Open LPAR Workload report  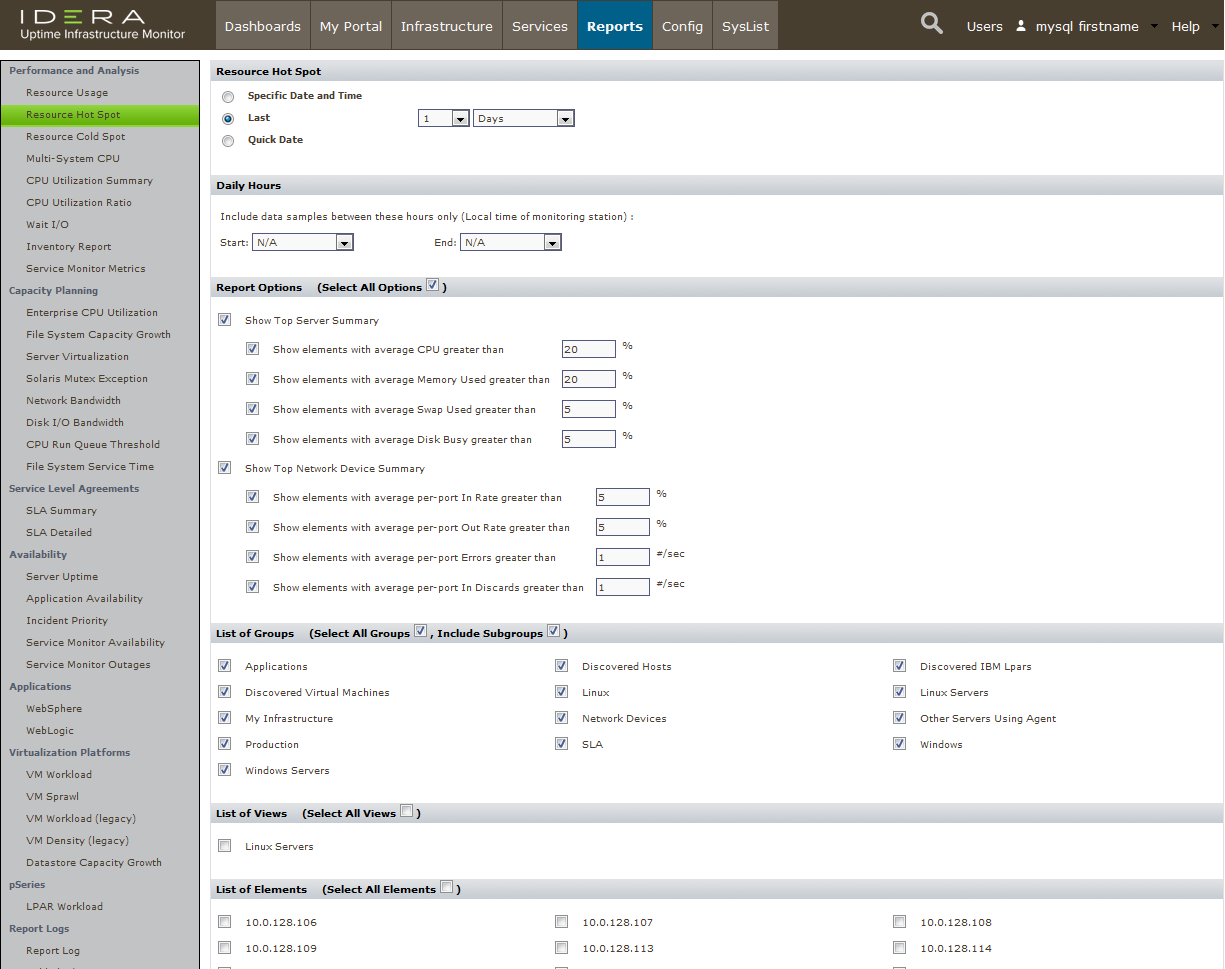click(64, 907)
